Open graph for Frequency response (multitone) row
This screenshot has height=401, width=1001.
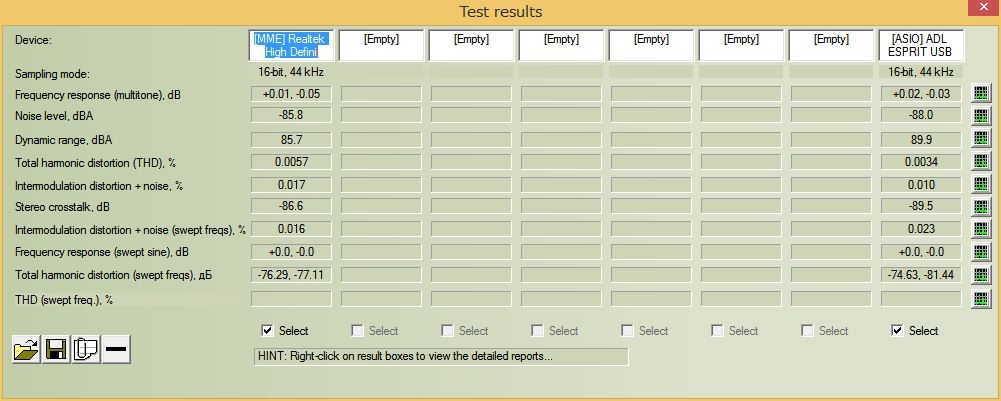981,93
